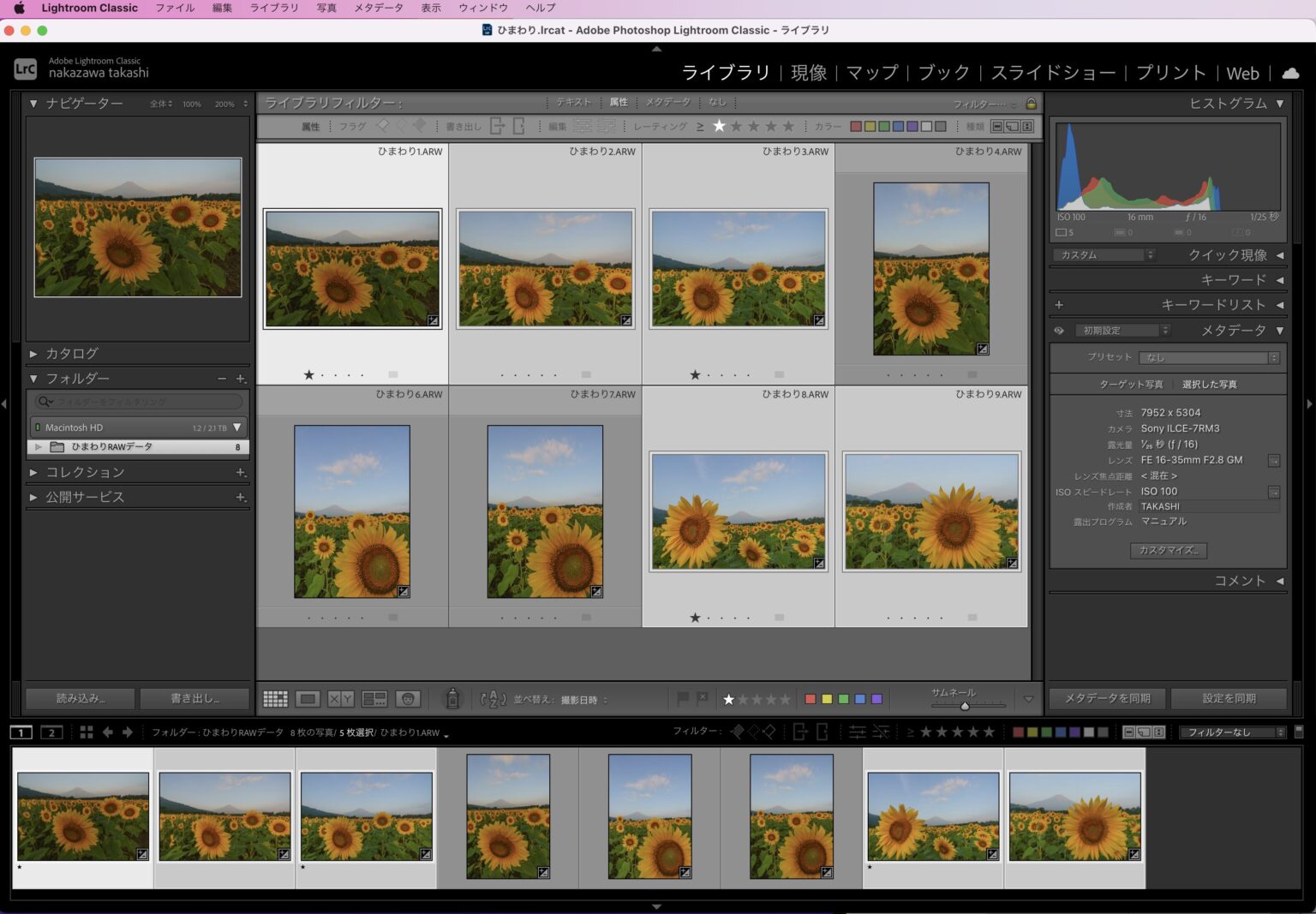Open People view face icon
Screen dimensions: 1316x914
(408, 699)
